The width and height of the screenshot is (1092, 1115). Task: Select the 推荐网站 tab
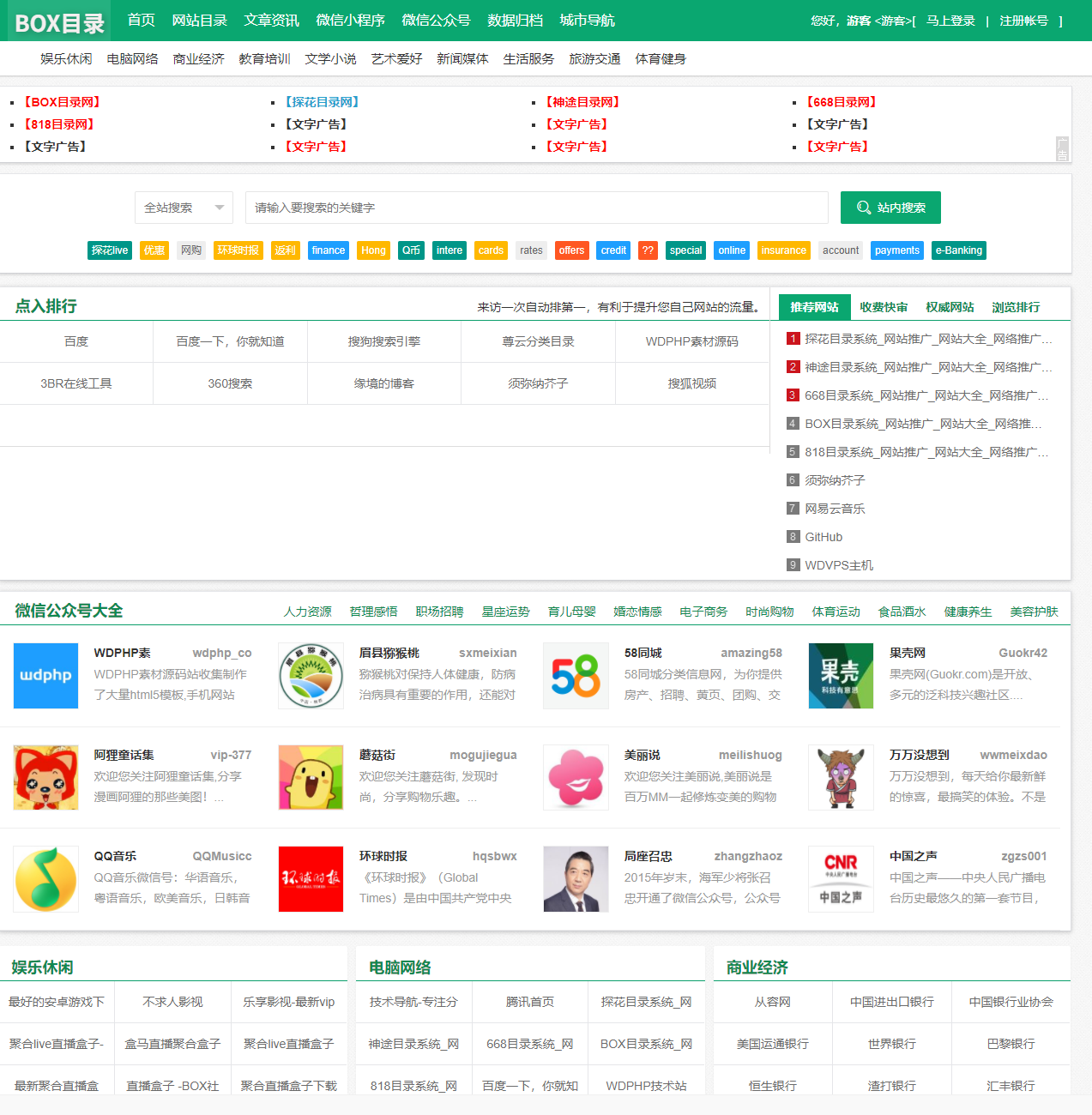click(814, 307)
